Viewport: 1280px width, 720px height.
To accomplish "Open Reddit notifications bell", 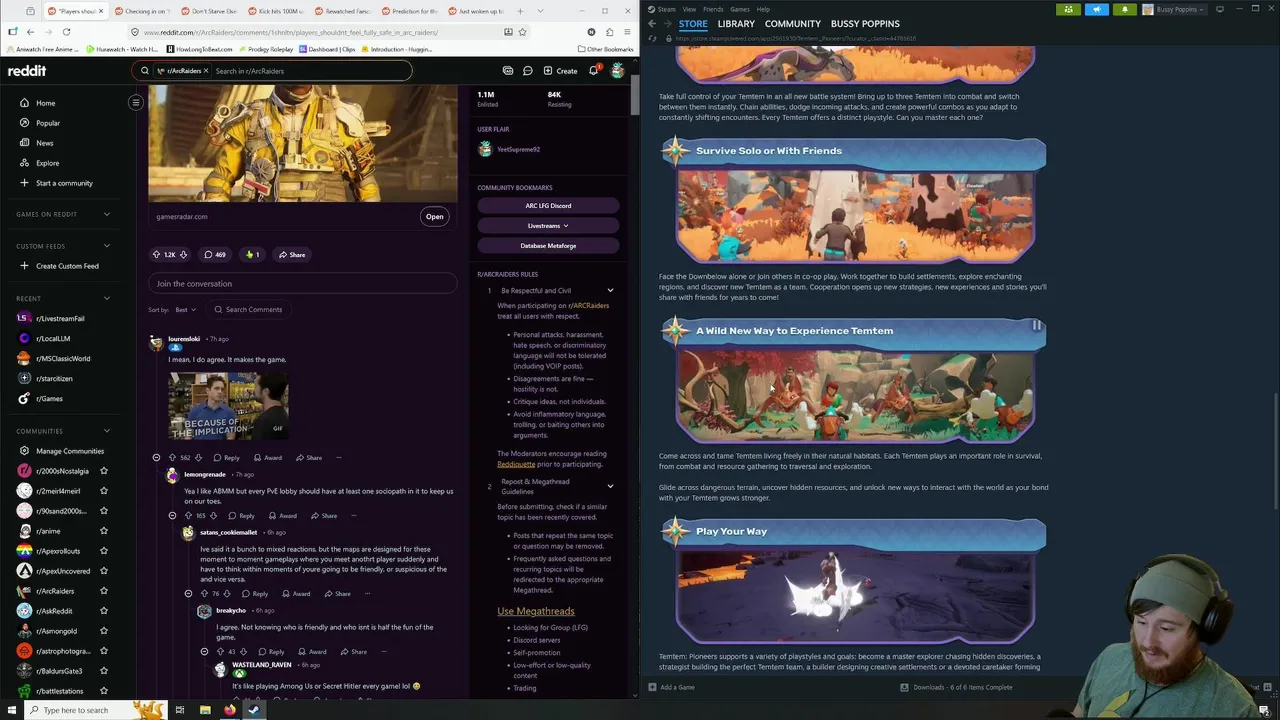I will tap(593, 71).
